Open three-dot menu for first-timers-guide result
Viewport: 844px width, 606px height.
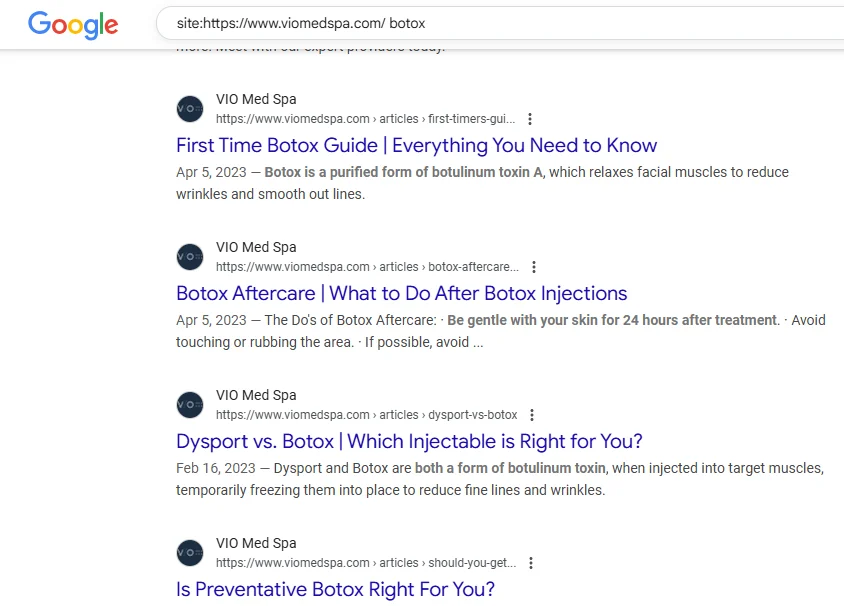[x=530, y=119]
